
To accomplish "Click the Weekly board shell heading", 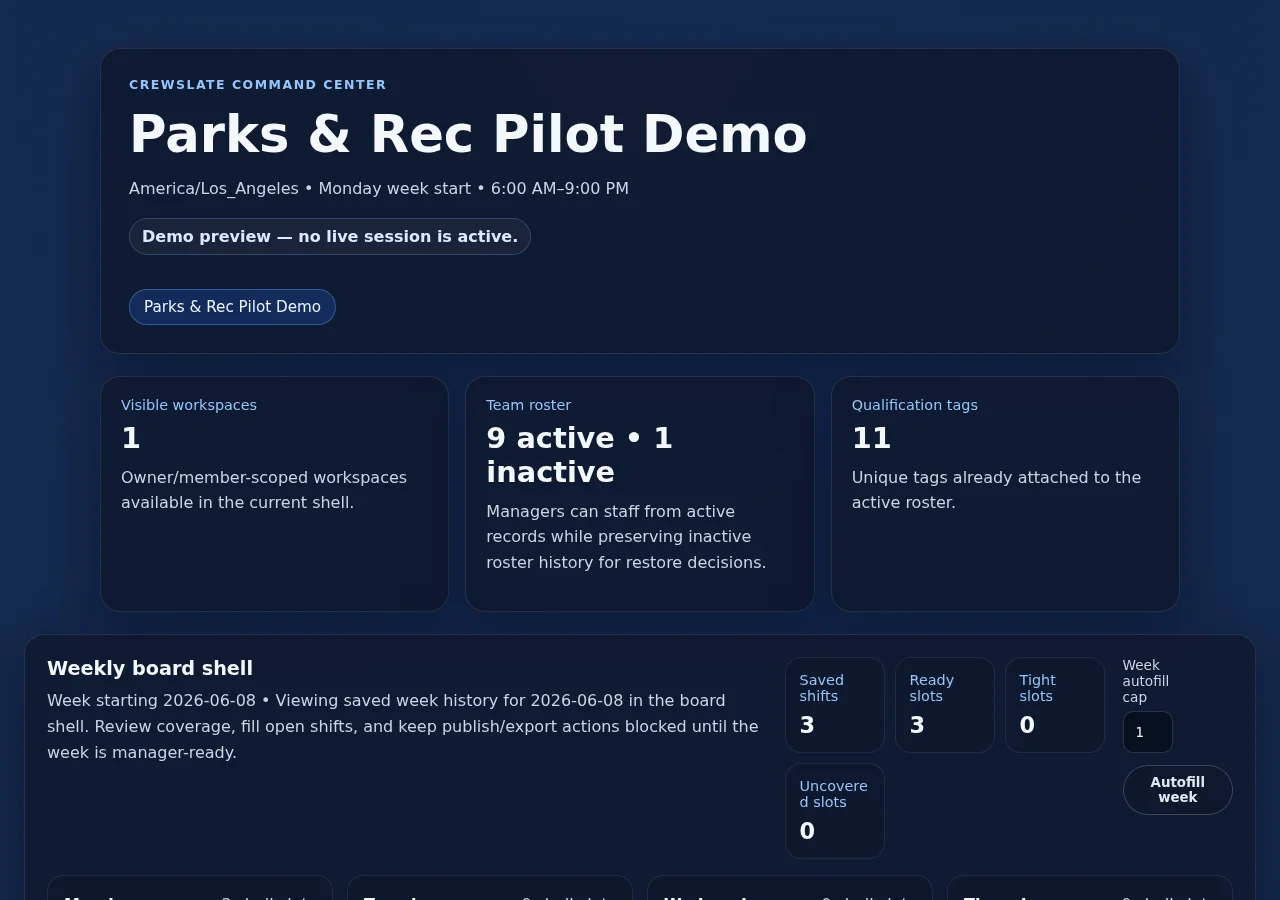I will point(150,668).
